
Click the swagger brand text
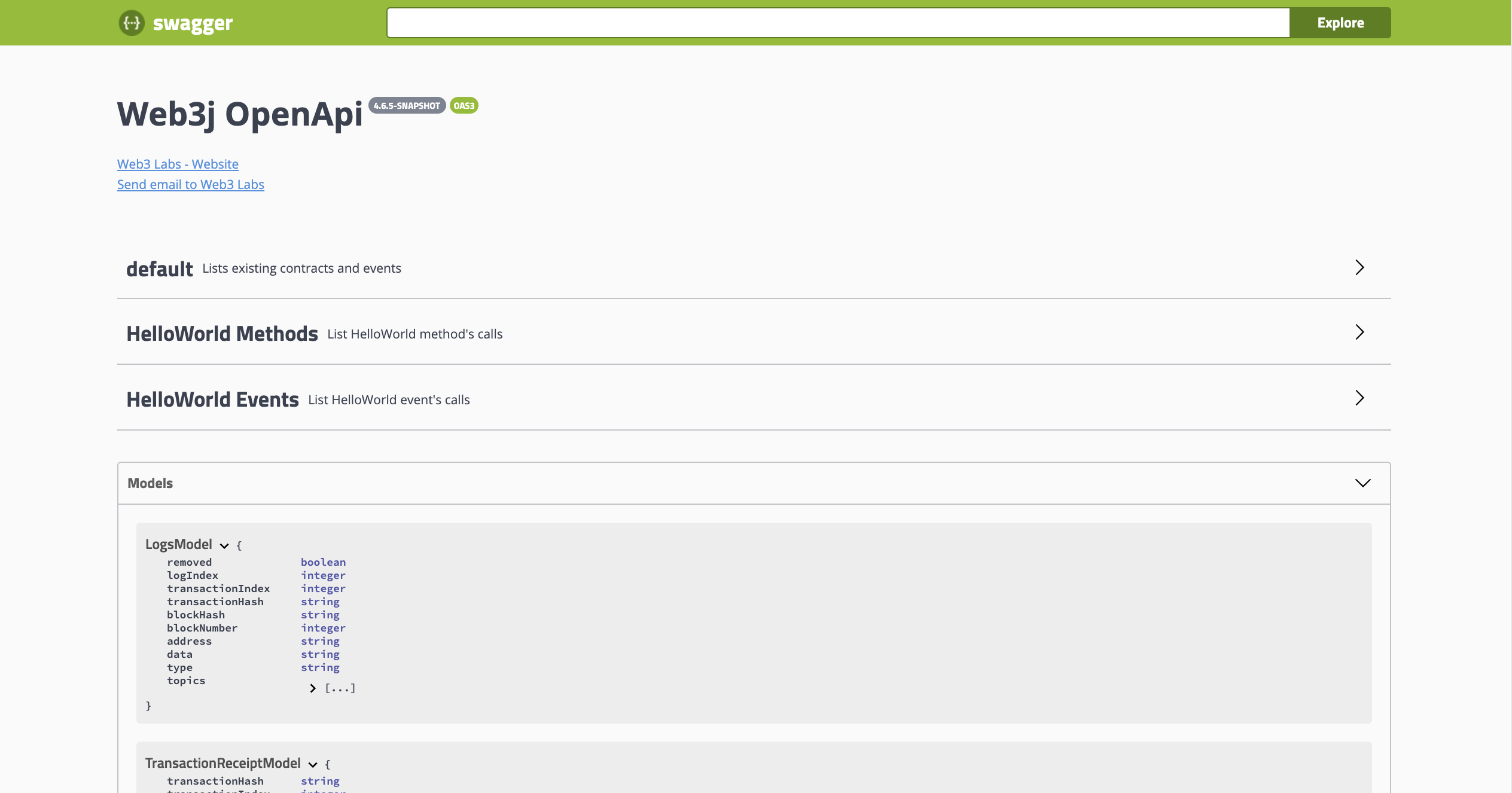pos(193,23)
